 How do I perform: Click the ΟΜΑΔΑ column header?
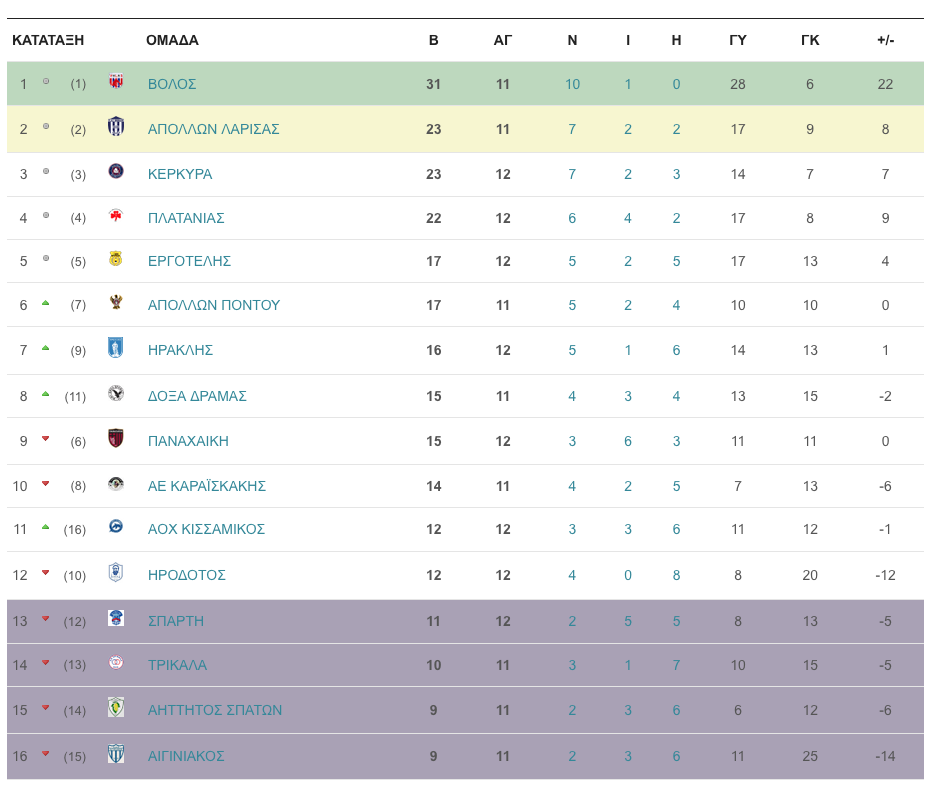172,40
